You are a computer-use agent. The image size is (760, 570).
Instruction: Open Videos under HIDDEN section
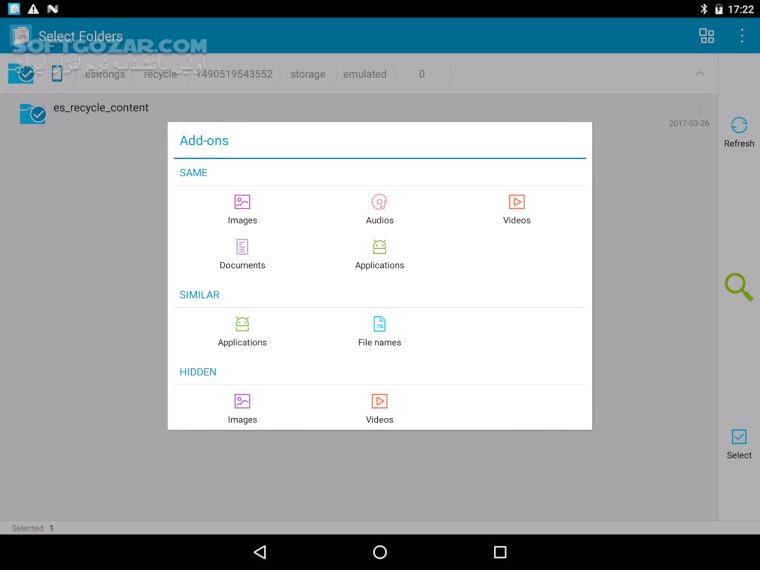point(380,409)
